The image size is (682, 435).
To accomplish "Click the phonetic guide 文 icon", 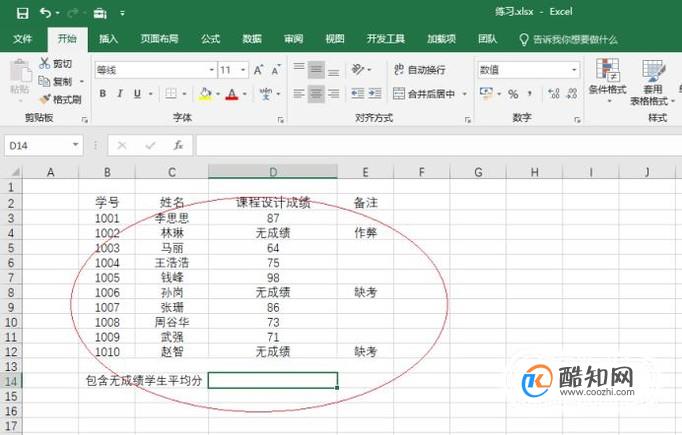I will tap(266, 94).
